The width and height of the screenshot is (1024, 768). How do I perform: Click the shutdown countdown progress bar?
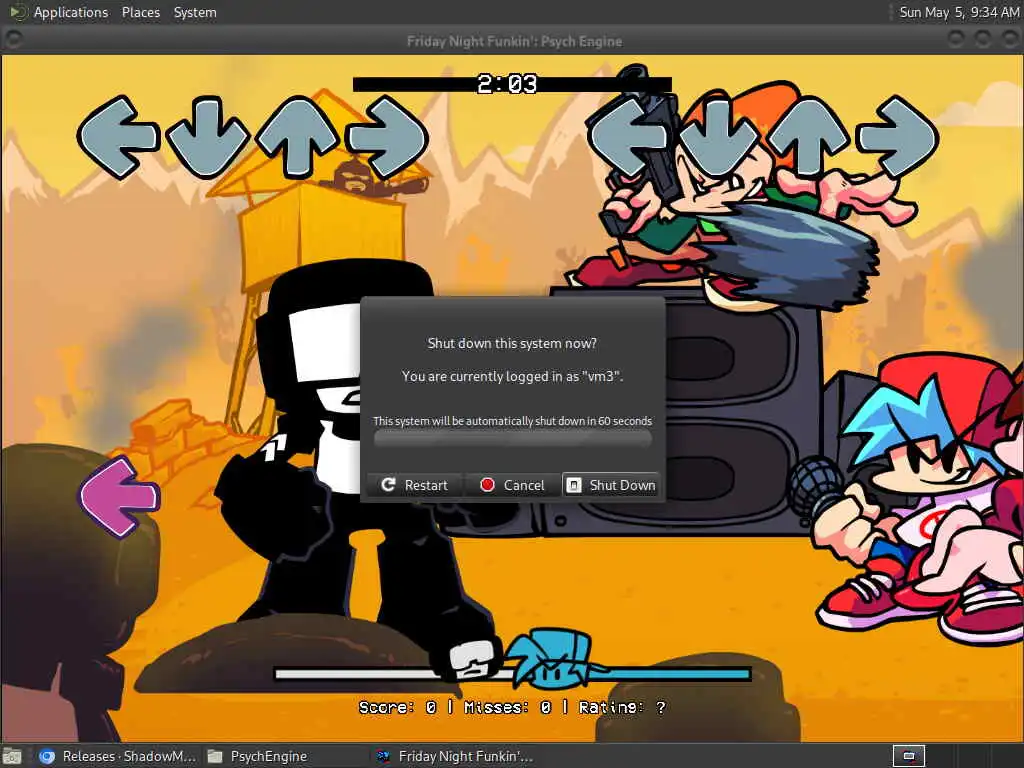tap(513, 438)
